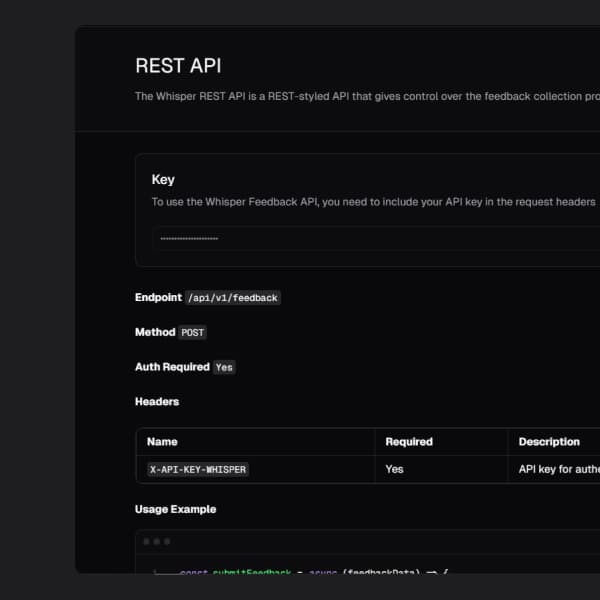Click the Yes badge beside Auth Required
Screen dimensions: 600x600
click(224, 367)
